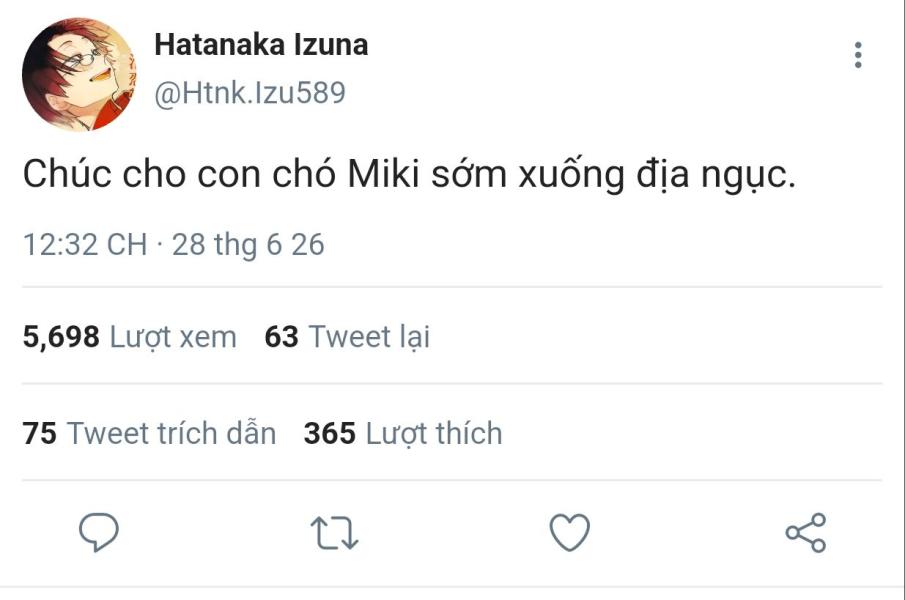Show the 365 Lượt thích list
Viewport: 905px width, 600px height.
tap(403, 433)
